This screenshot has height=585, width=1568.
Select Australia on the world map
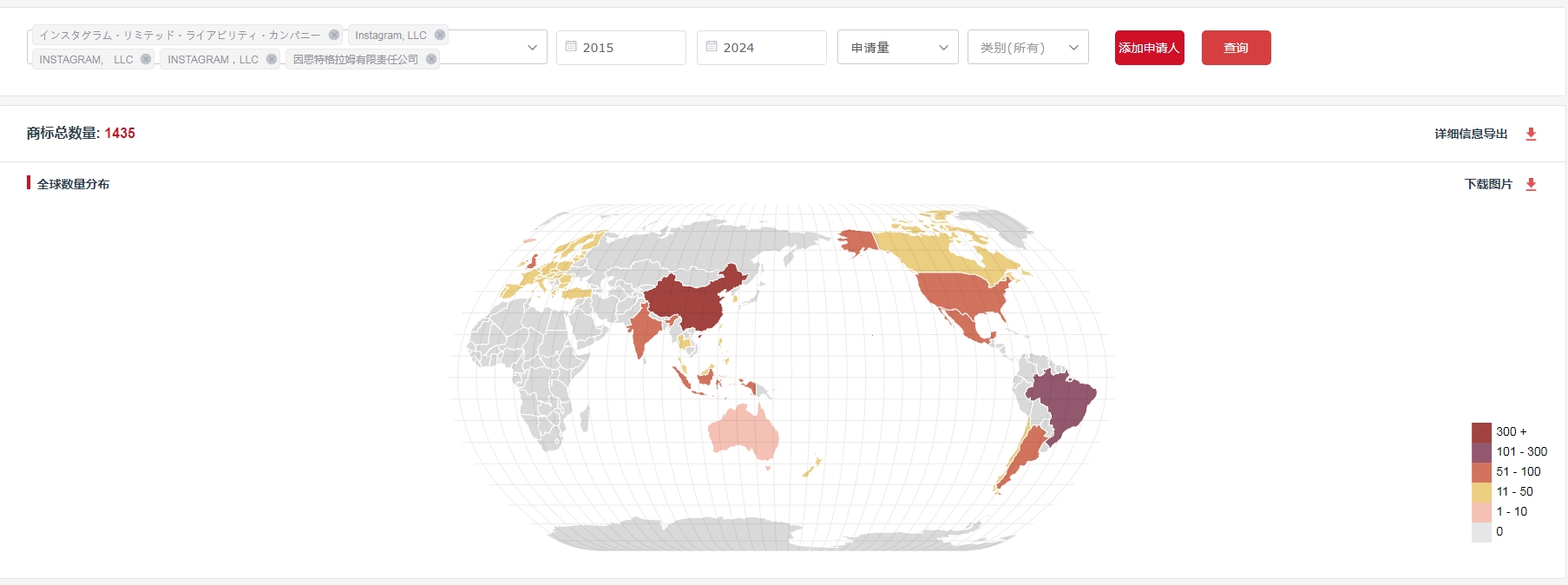pyautogui.click(x=742, y=431)
